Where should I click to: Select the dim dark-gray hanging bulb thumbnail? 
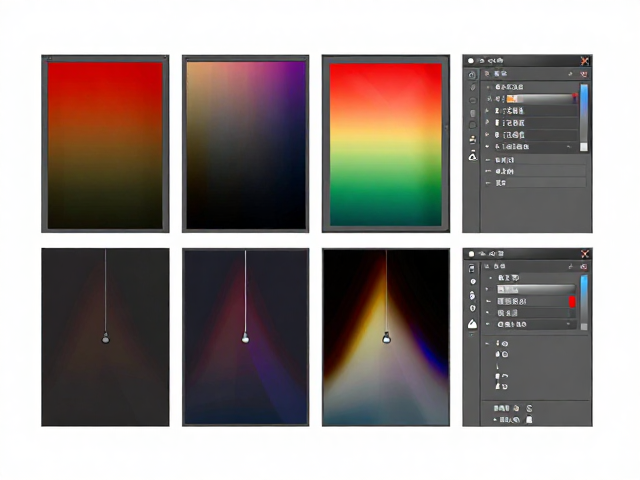[x=105, y=337]
